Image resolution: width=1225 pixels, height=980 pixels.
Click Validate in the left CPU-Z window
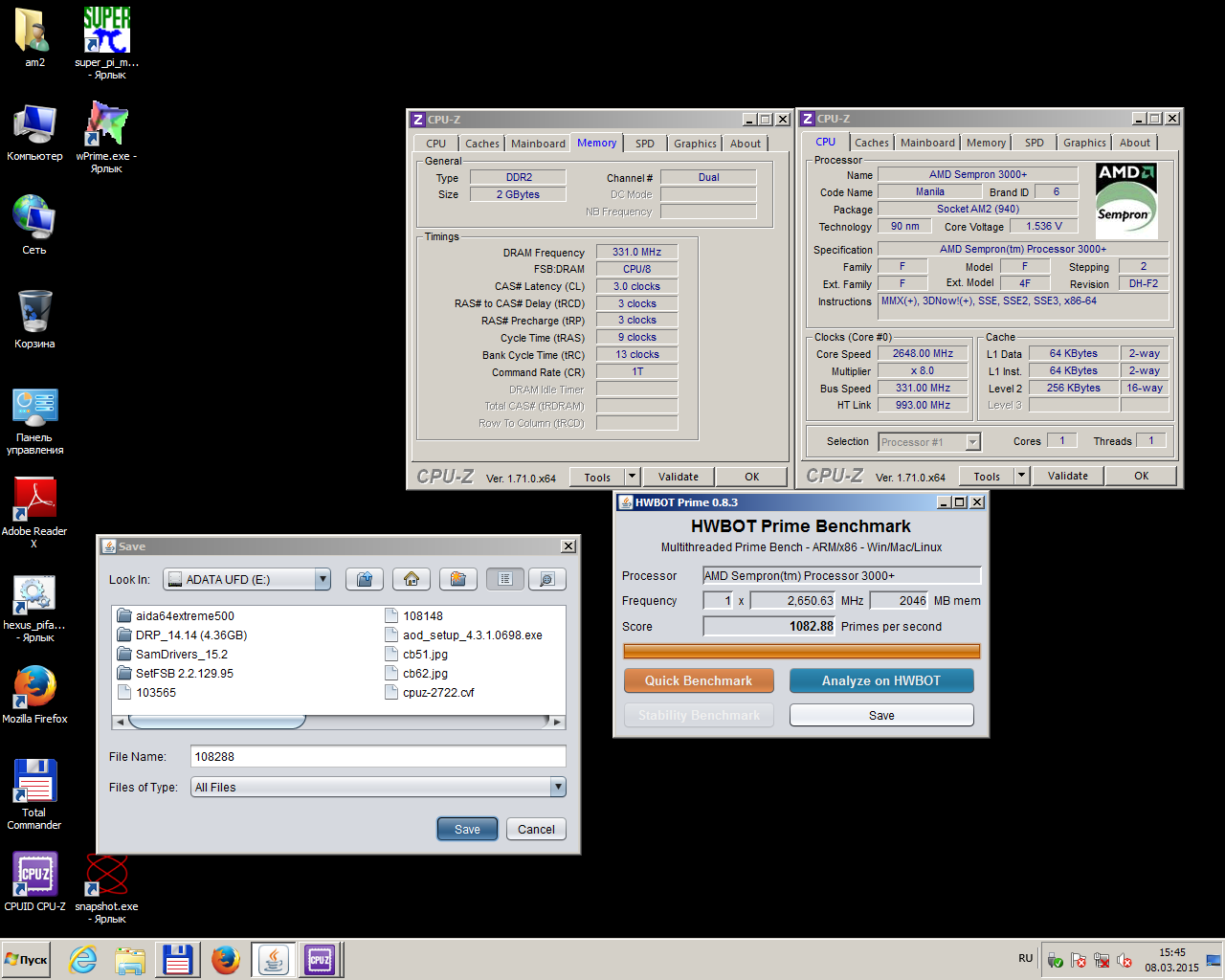pos(679,477)
